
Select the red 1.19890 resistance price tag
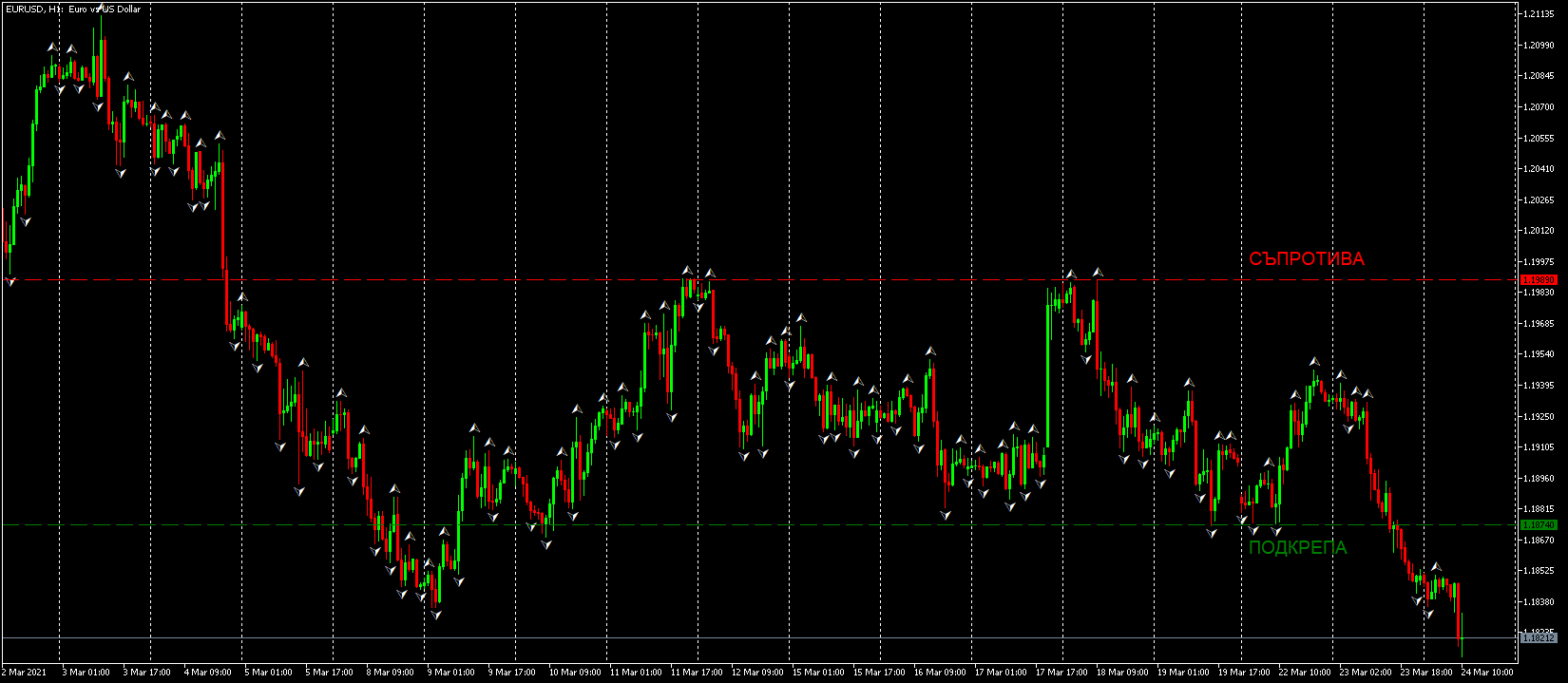tap(1539, 280)
